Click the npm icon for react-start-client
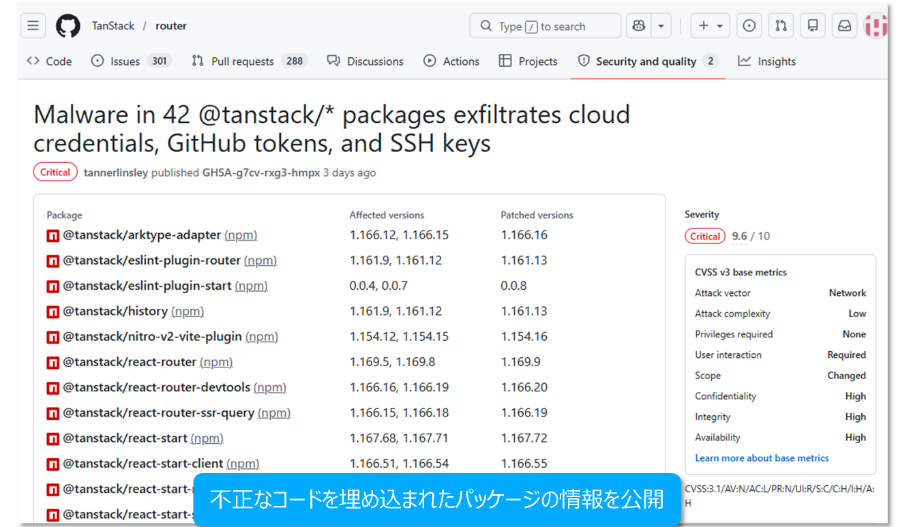 (52, 464)
